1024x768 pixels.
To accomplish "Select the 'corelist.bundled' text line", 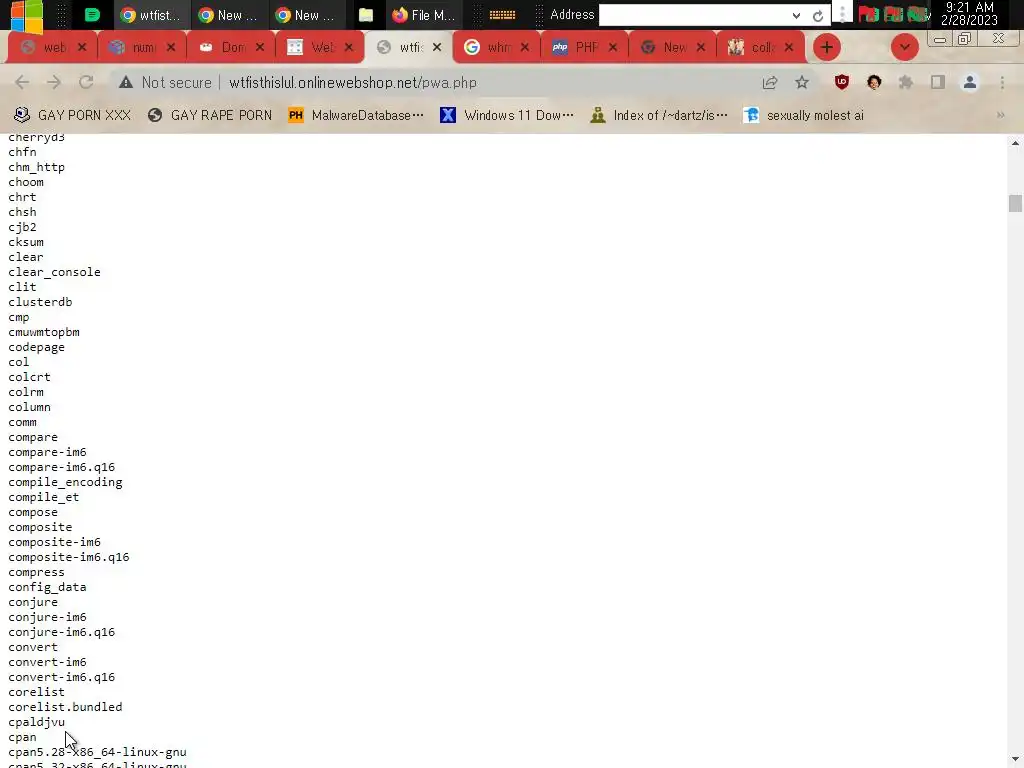I will [65, 707].
